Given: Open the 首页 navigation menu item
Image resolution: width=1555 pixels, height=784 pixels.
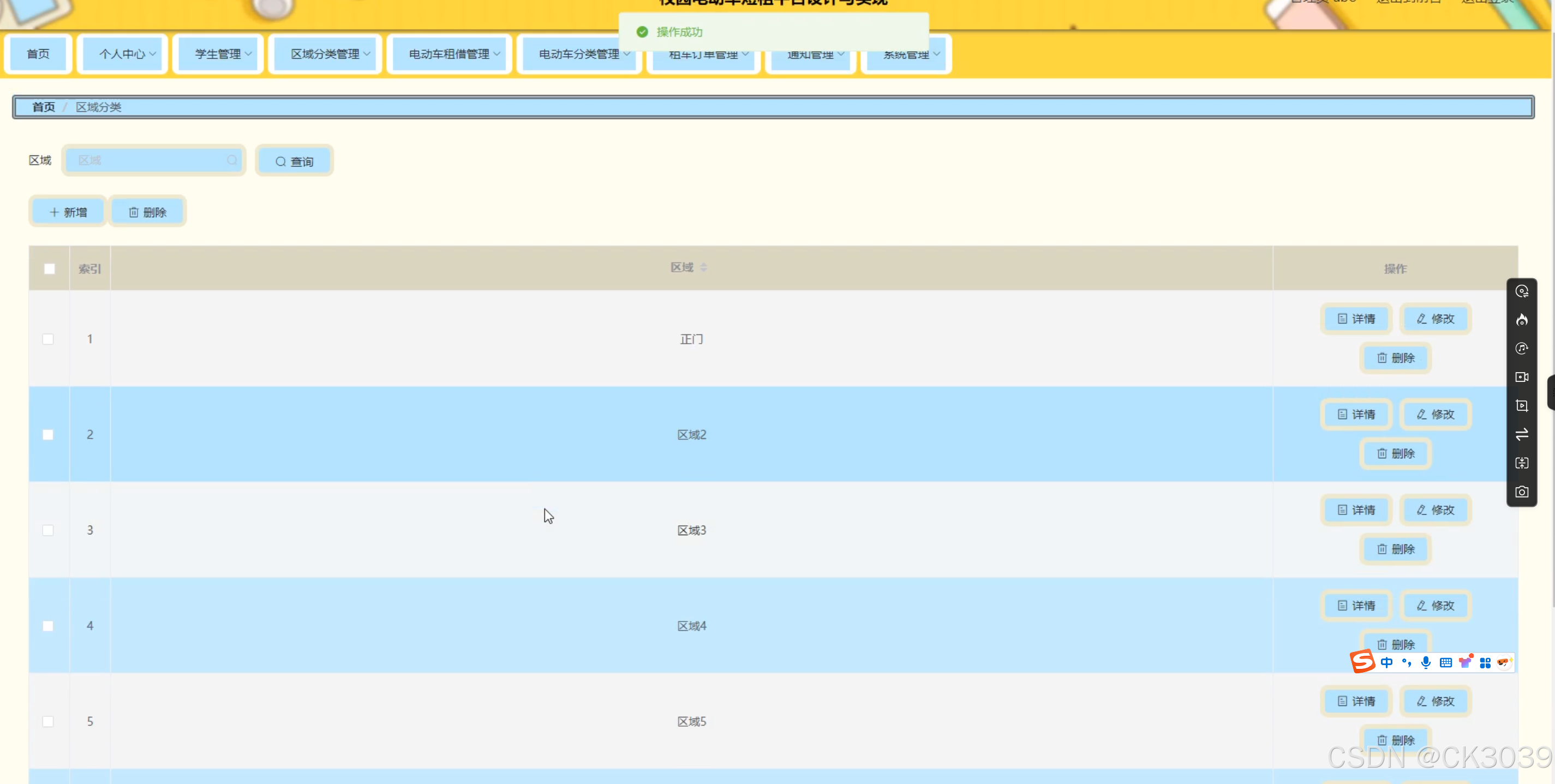Looking at the screenshot, I should [x=38, y=53].
